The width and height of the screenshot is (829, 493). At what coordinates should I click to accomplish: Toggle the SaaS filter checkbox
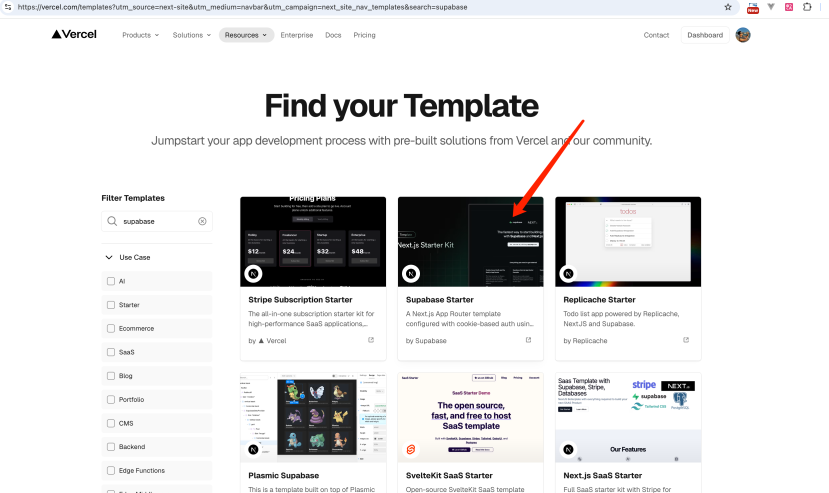click(111, 352)
